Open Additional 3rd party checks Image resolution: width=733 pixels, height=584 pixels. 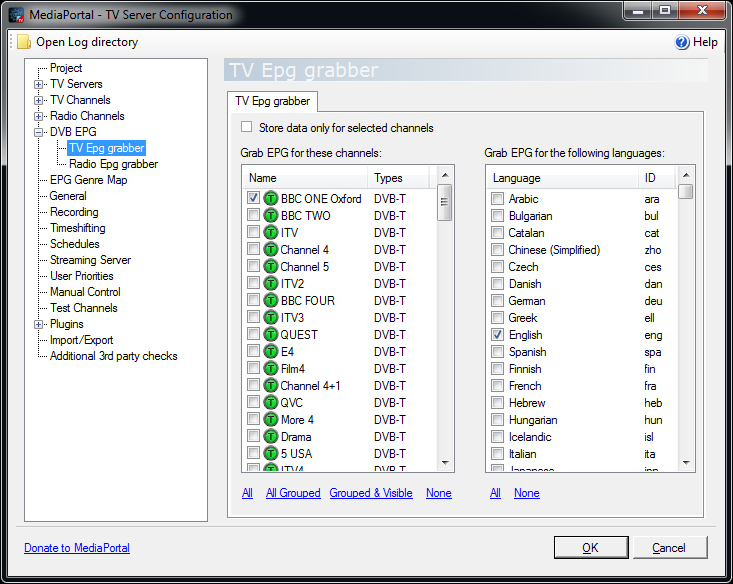point(114,356)
